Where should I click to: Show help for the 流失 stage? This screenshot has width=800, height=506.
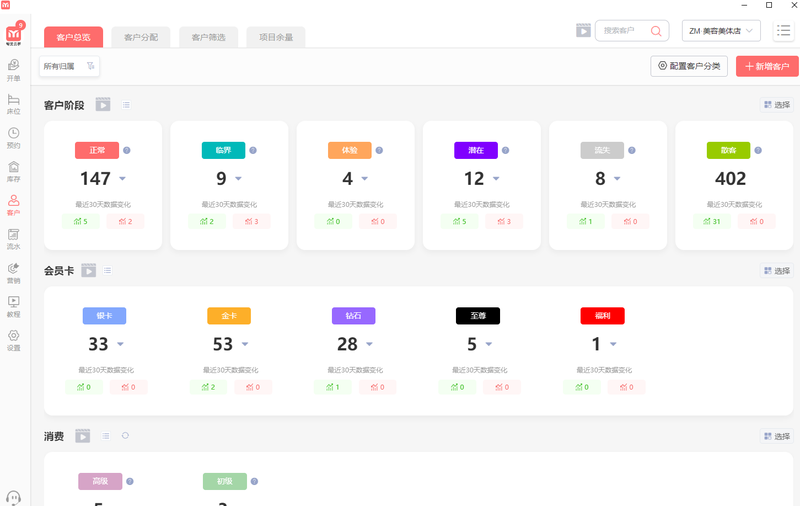click(632, 150)
